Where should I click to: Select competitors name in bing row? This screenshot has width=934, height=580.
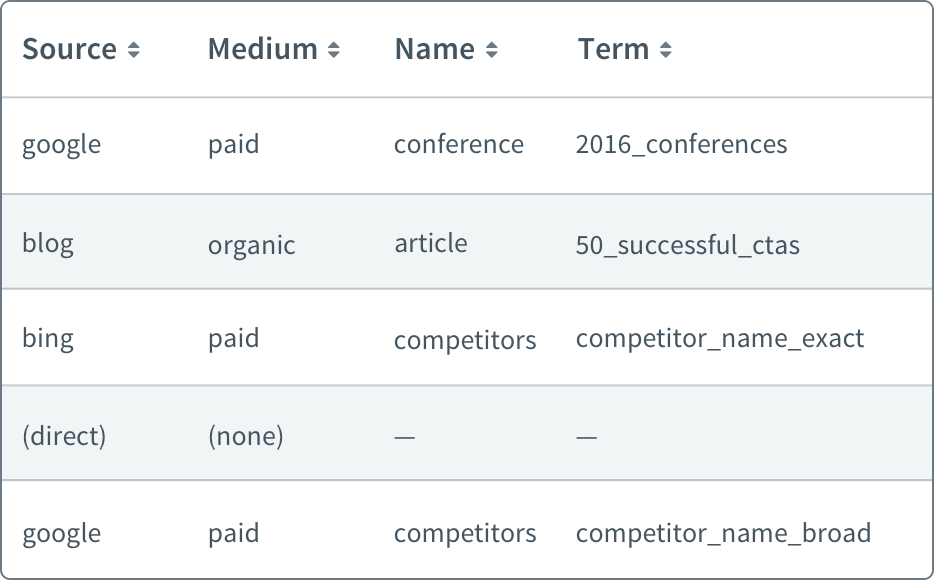(465, 341)
